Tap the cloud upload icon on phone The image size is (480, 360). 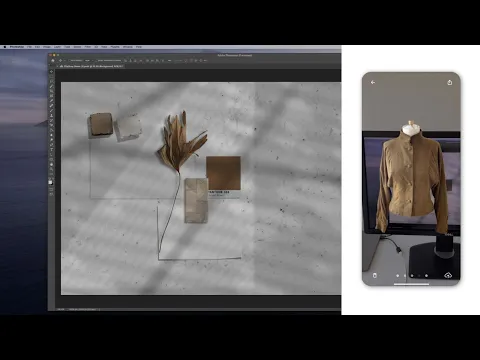click(x=448, y=275)
